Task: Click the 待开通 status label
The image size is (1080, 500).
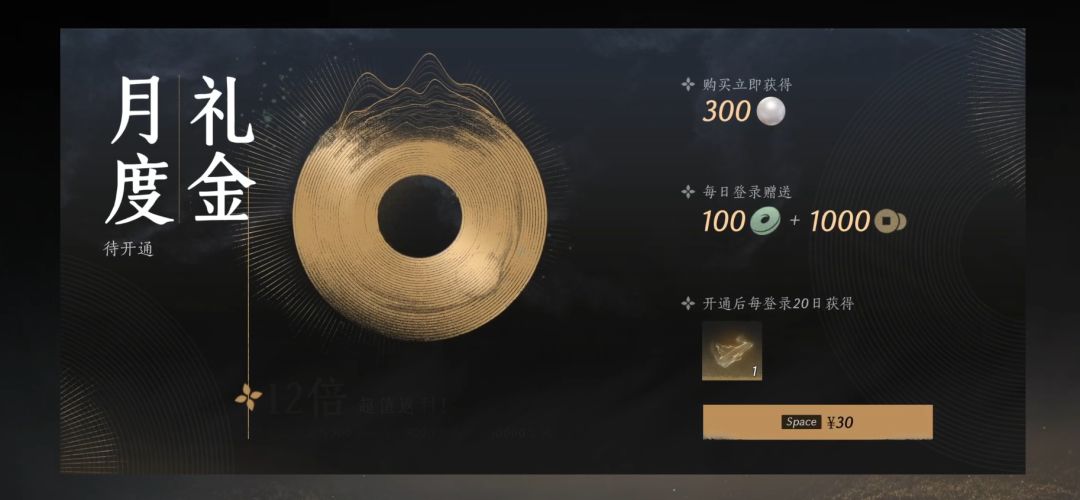Action: pos(128,249)
